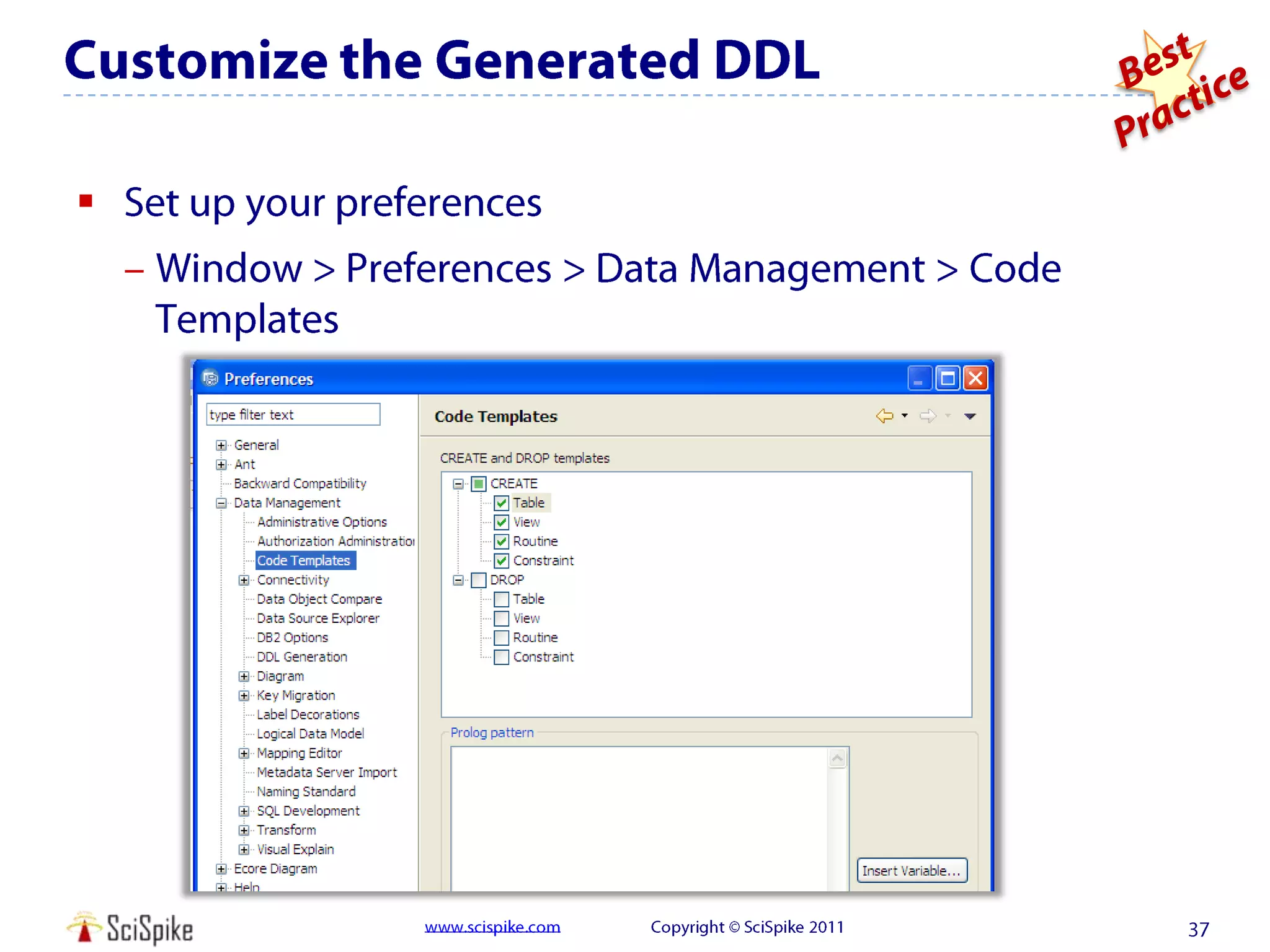
Task: Check the DROP parent checkbox
Action: [x=479, y=580]
